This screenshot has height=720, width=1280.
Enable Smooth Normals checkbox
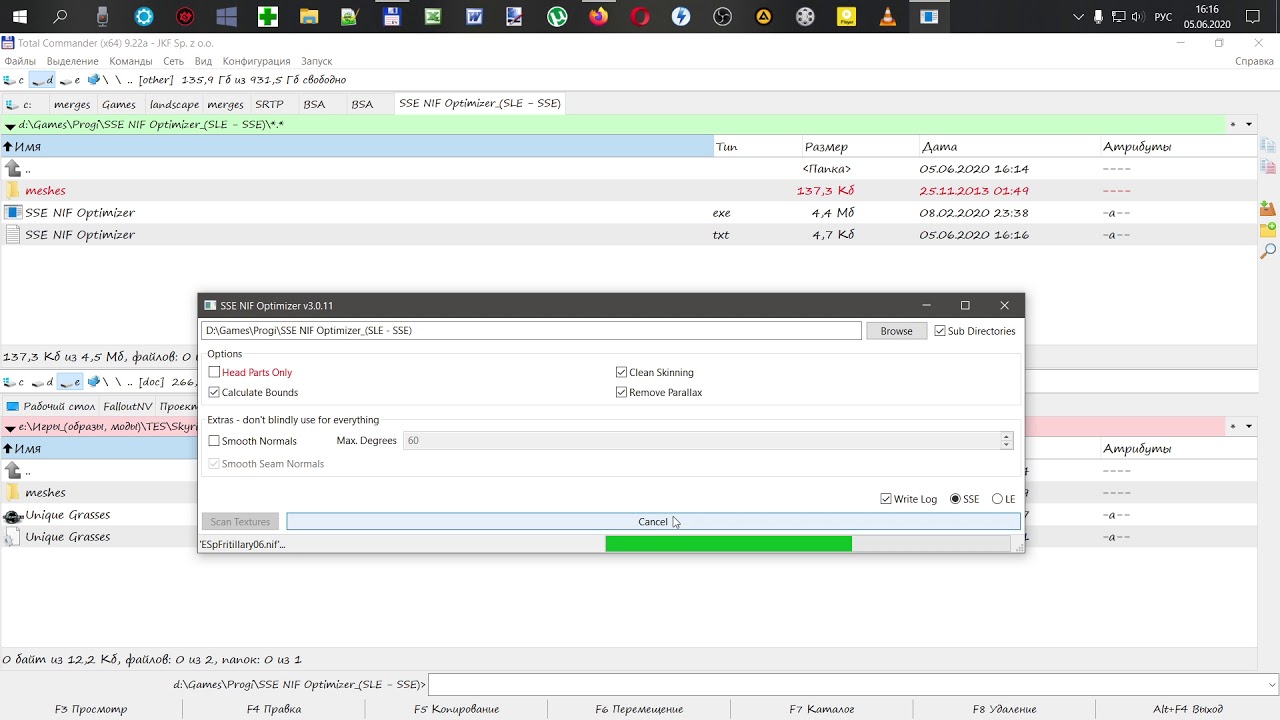tap(214, 441)
